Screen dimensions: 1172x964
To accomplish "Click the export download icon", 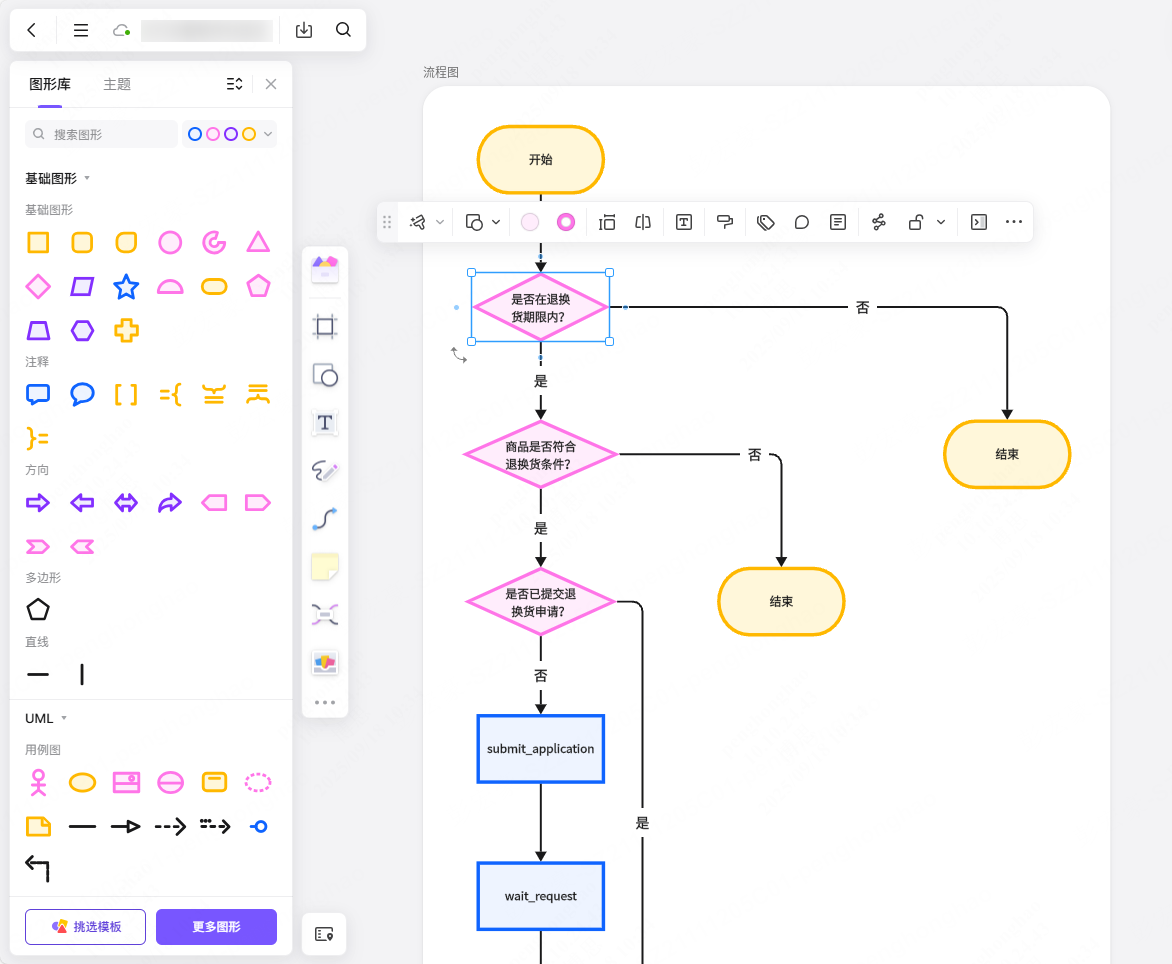I will coord(303,30).
